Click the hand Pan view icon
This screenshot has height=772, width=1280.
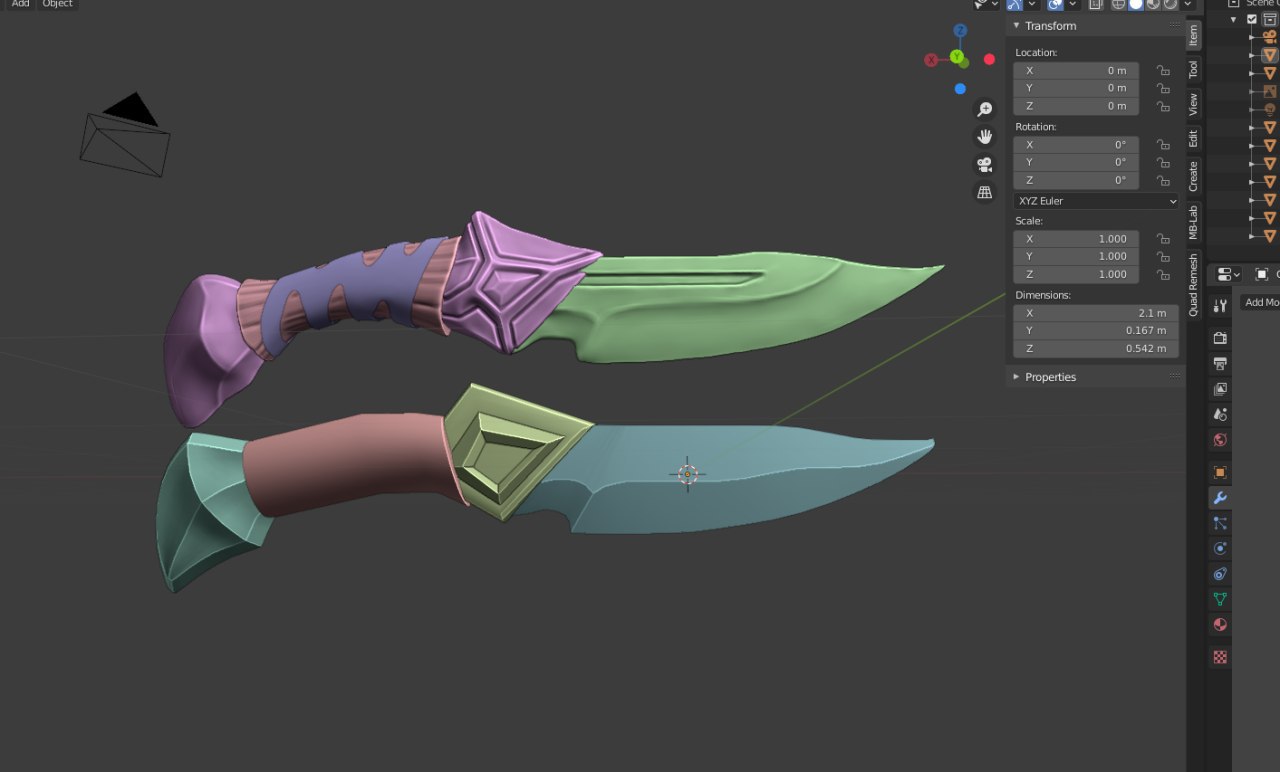[x=985, y=137]
